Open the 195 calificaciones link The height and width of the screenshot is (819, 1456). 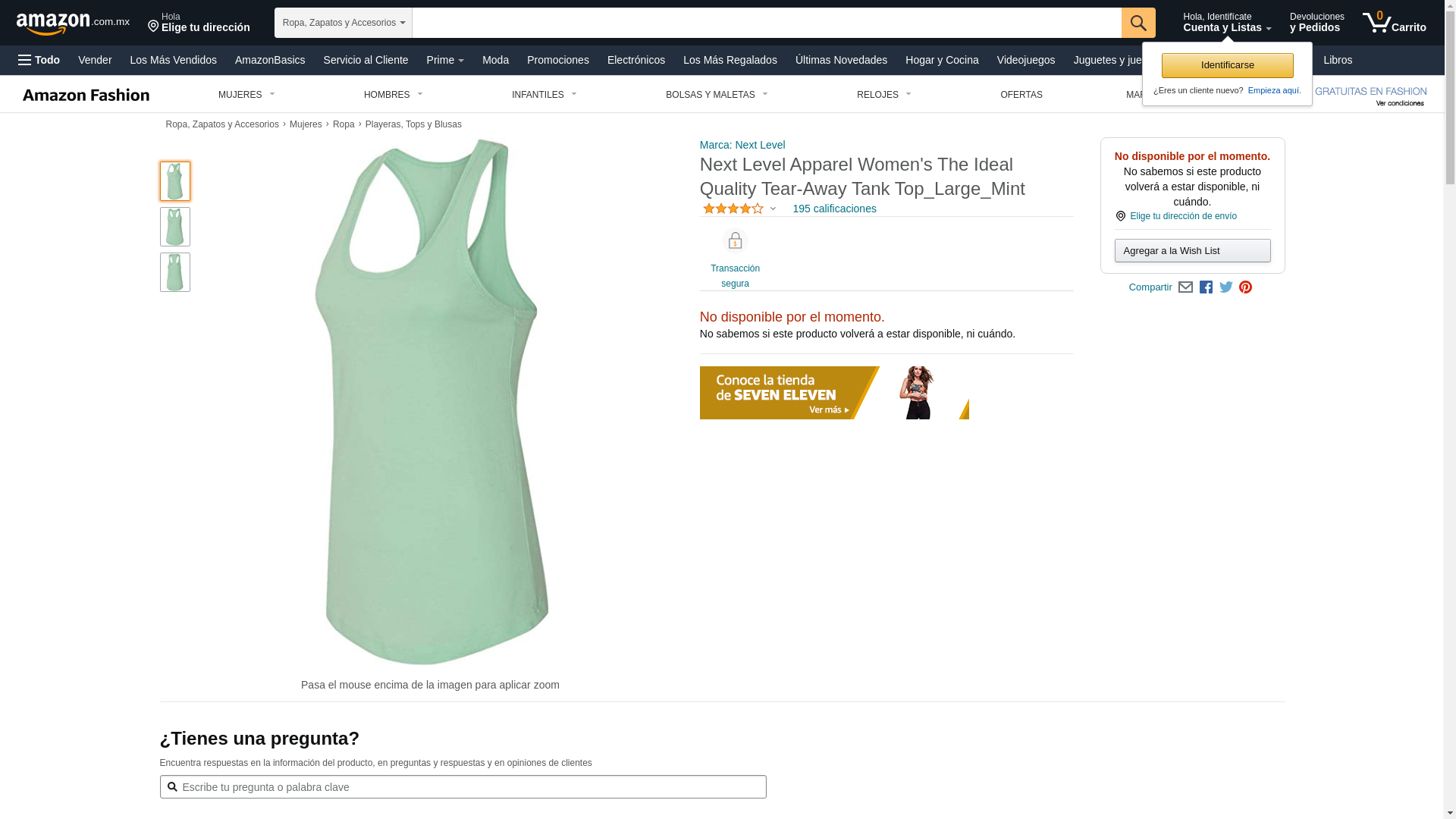point(834,209)
